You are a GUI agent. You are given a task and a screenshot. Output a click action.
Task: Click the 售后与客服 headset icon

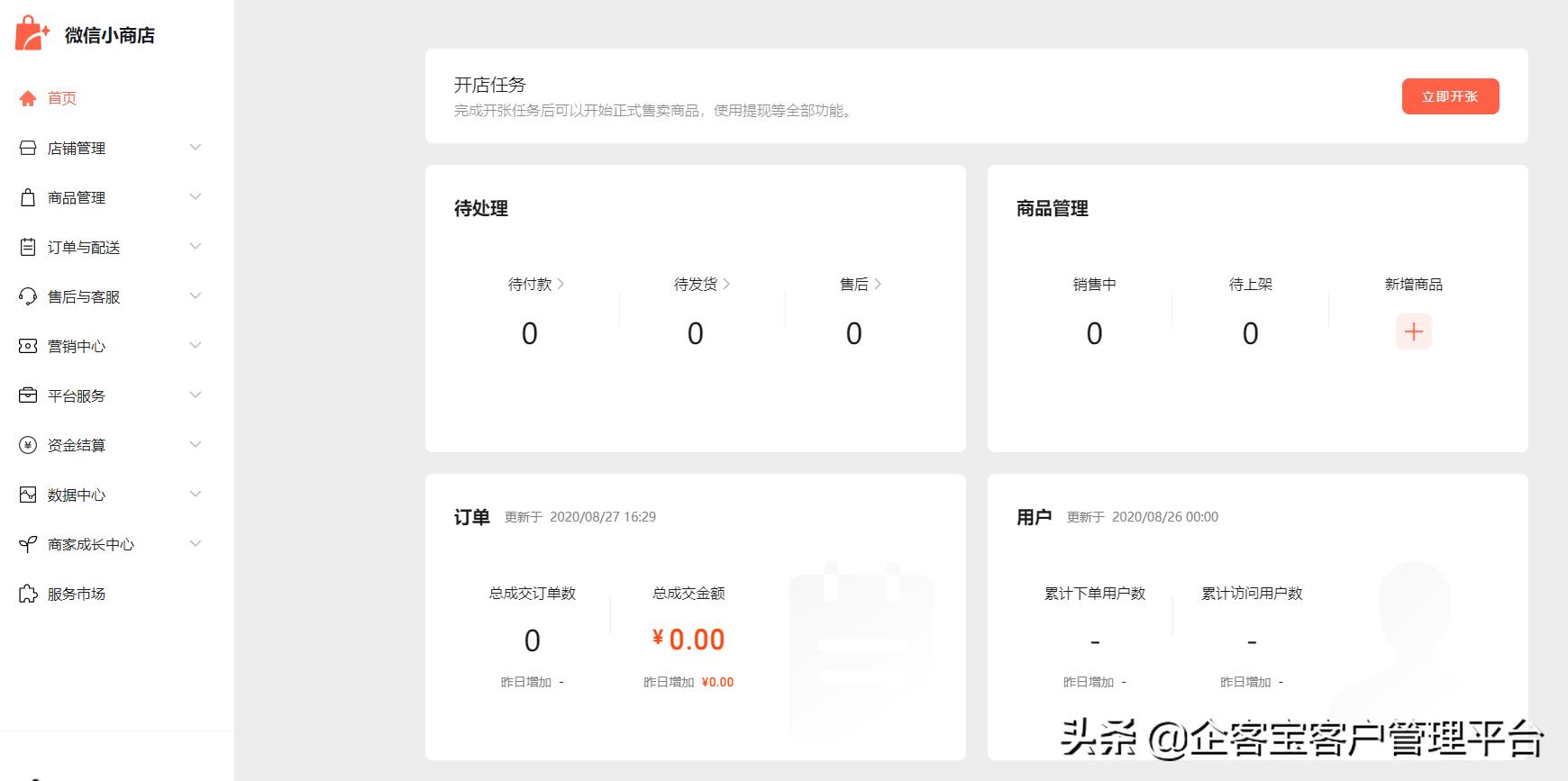click(28, 296)
